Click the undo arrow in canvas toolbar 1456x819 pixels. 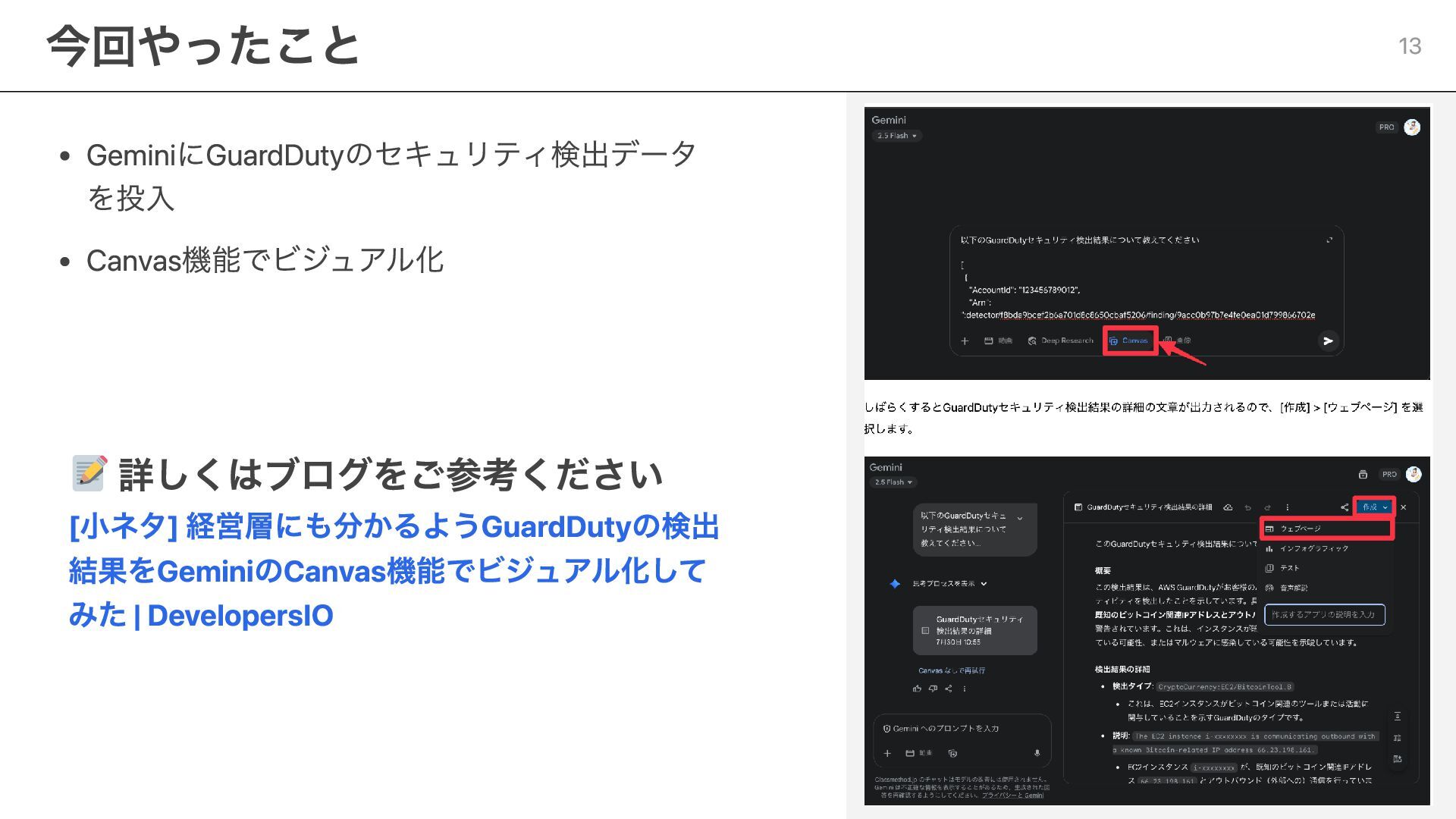coord(1247,507)
